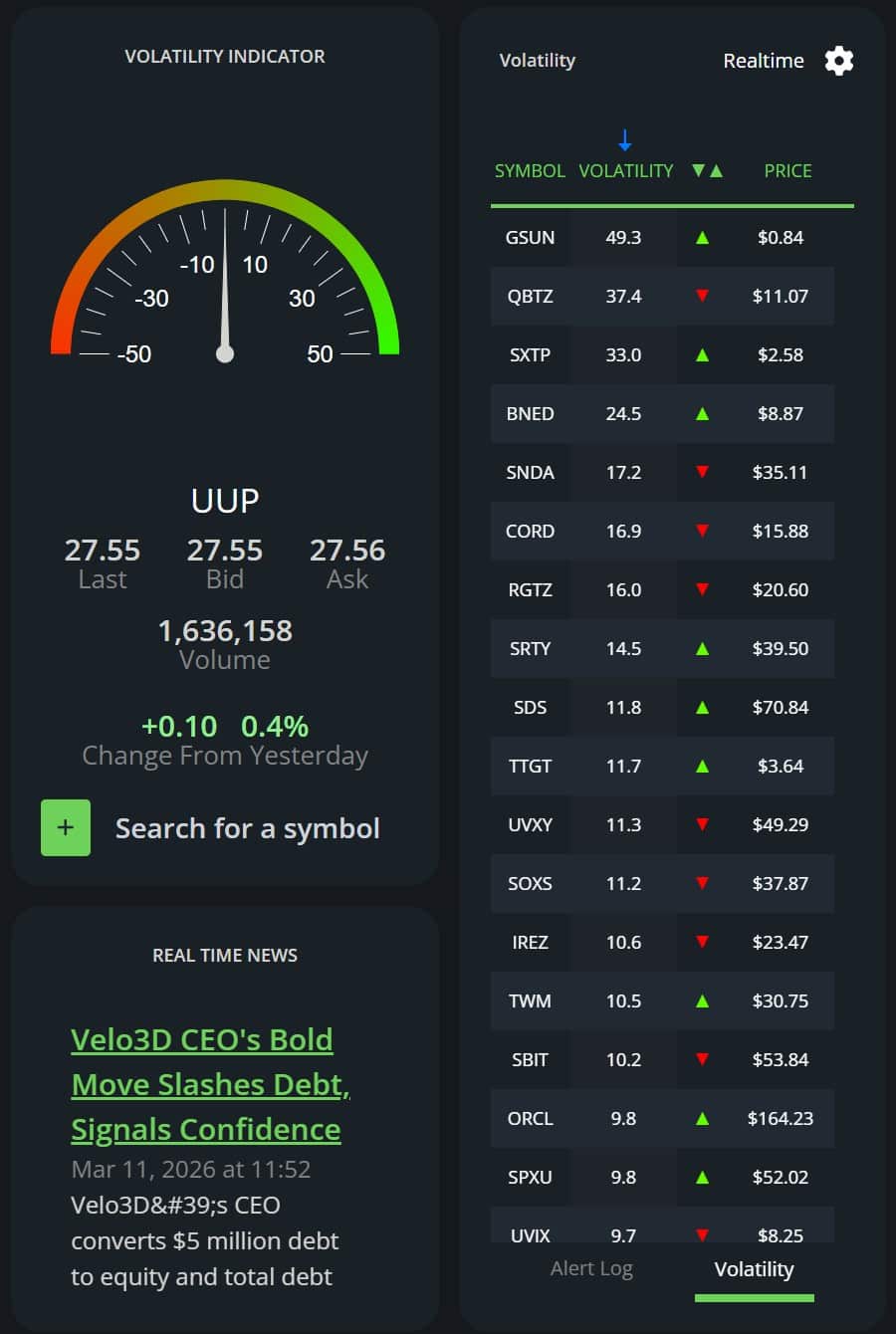
Task: Select the descending sort triangle in the table header
Action: (x=699, y=170)
